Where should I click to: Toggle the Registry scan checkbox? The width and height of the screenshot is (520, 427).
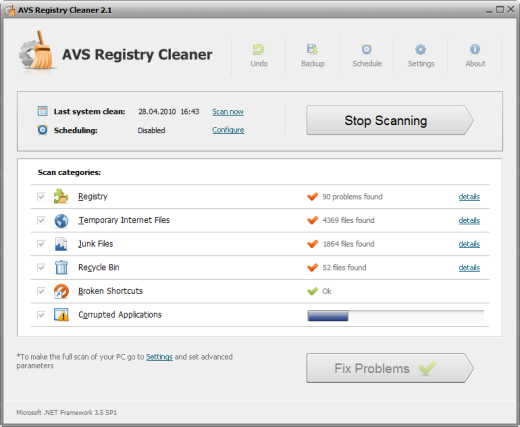41,197
